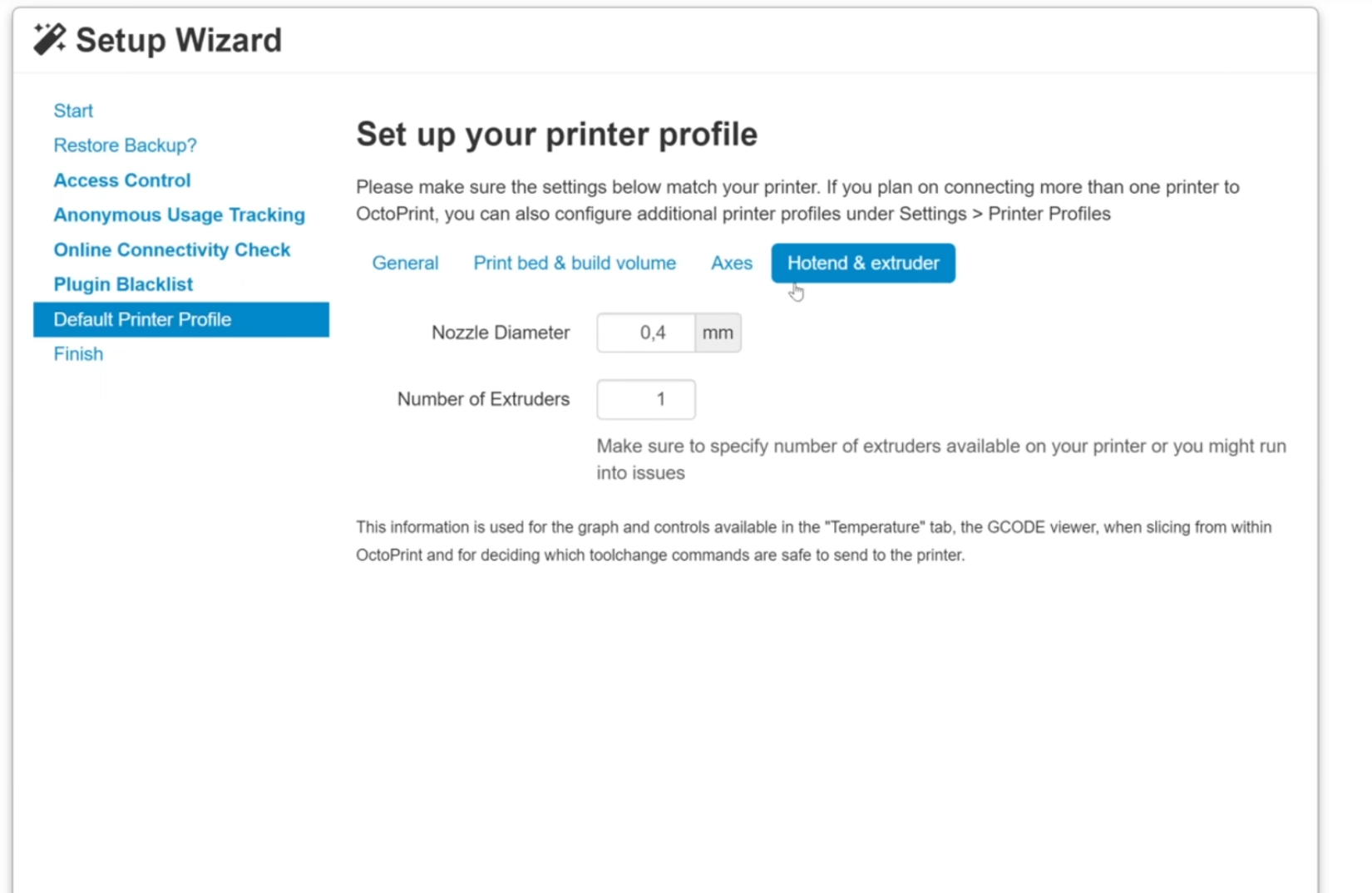
Task: Click the Nozzle Diameter input field
Action: pyautogui.click(x=645, y=332)
